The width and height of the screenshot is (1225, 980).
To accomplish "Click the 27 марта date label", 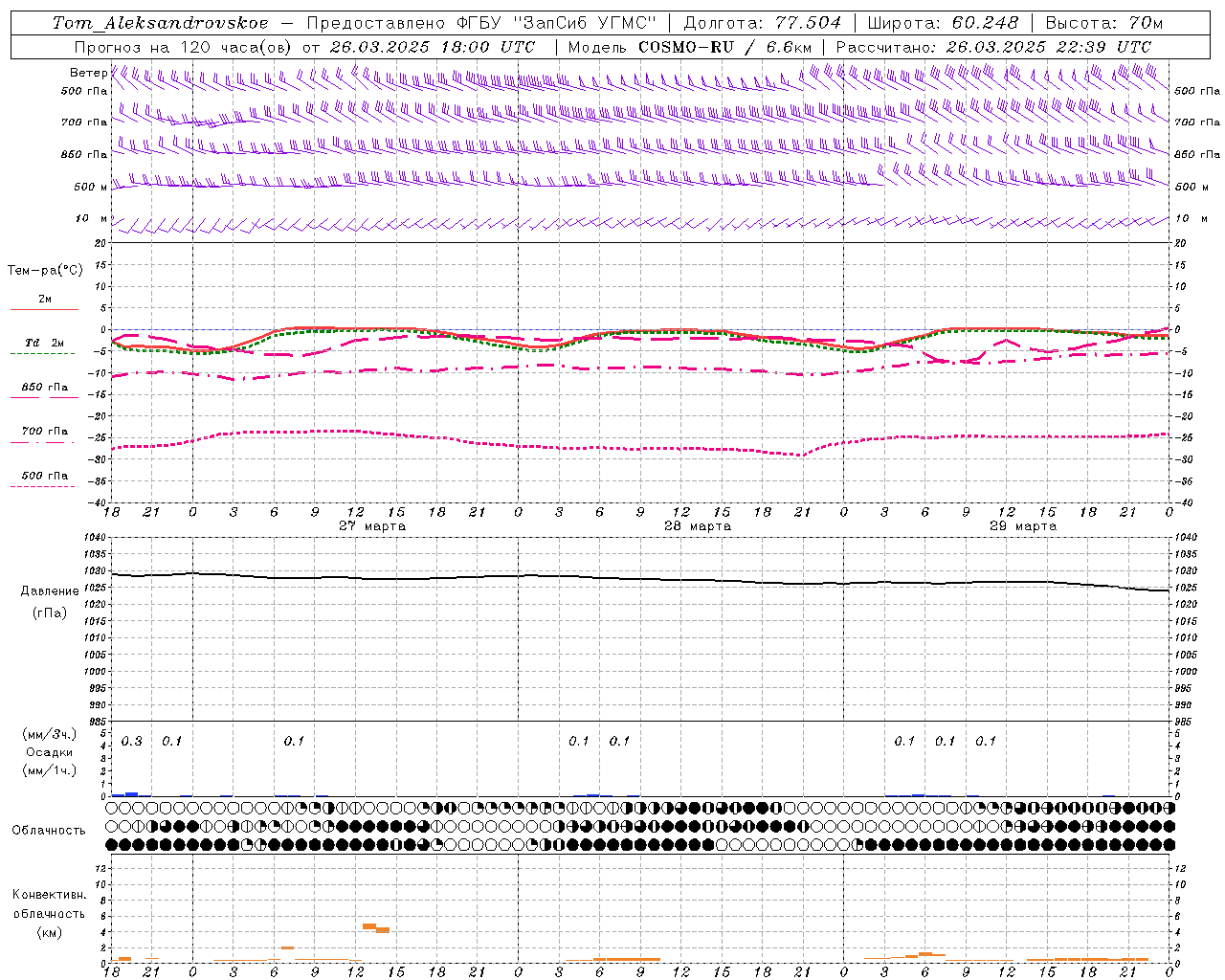I will [x=373, y=525].
